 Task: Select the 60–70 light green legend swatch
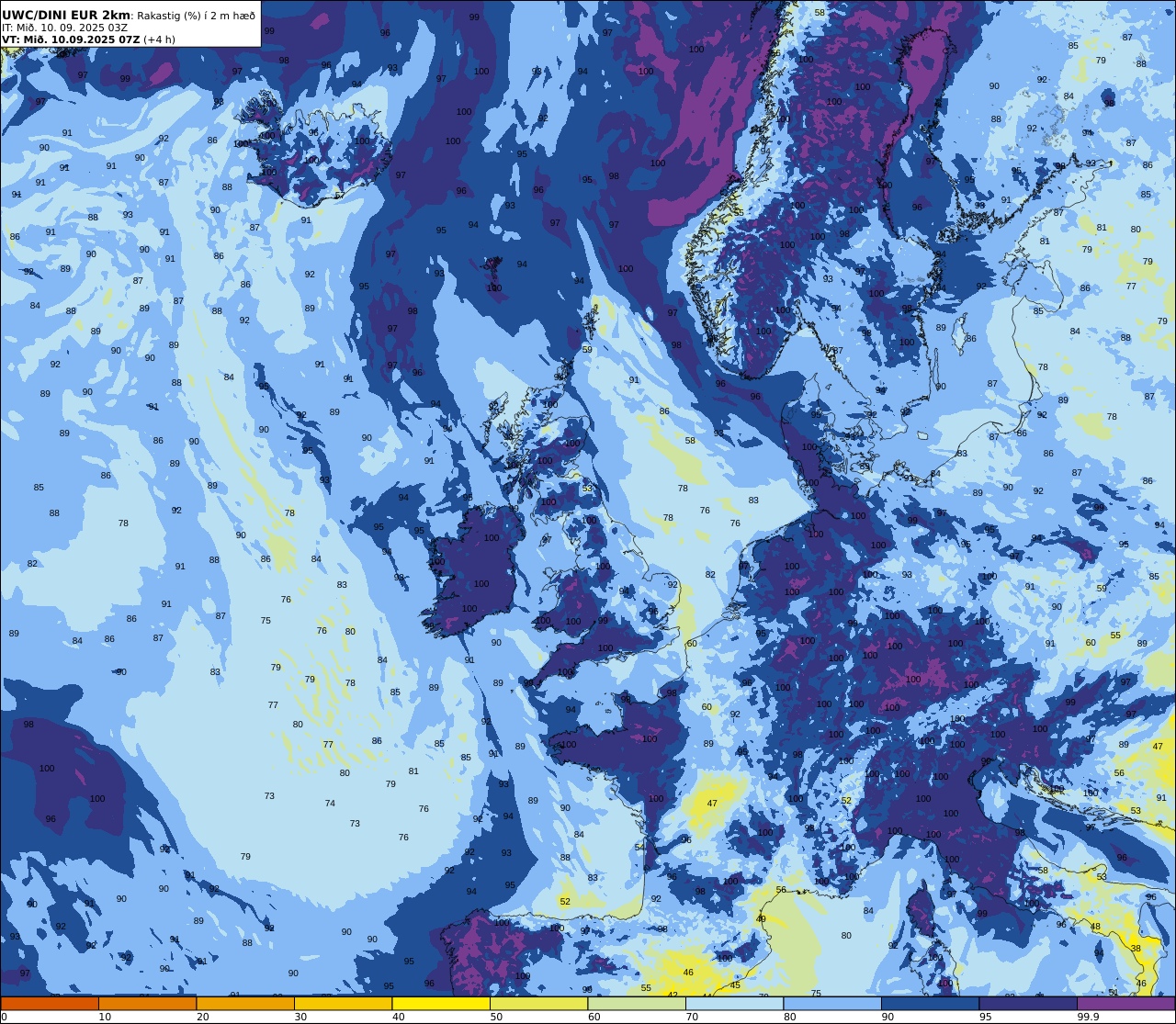(x=637, y=1004)
